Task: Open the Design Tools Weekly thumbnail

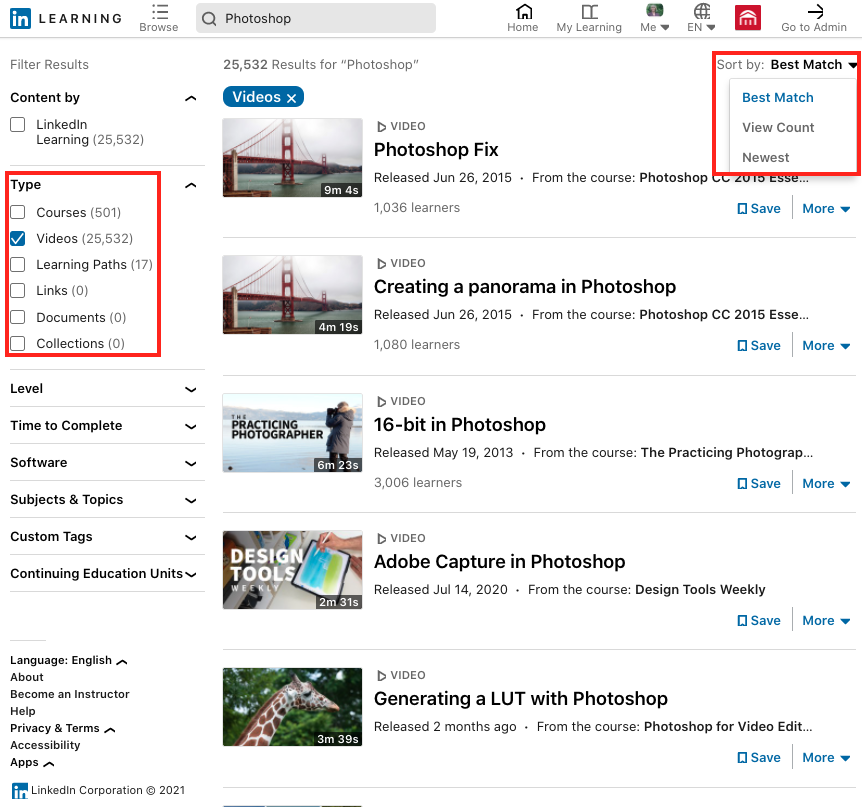Action: pos(292,570)
